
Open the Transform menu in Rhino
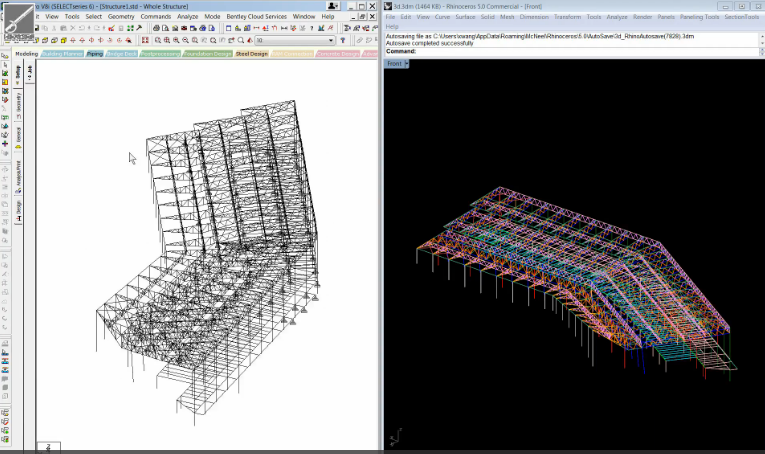[566, 17]
